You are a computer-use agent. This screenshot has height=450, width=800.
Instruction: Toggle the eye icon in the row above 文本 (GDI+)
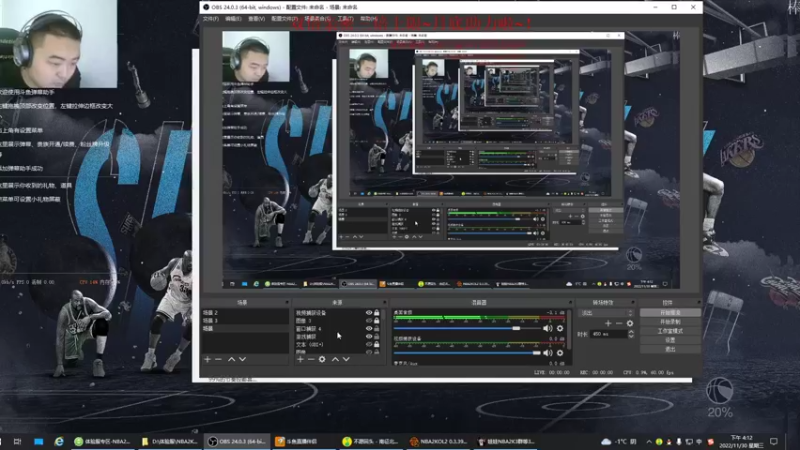[369, 337]
